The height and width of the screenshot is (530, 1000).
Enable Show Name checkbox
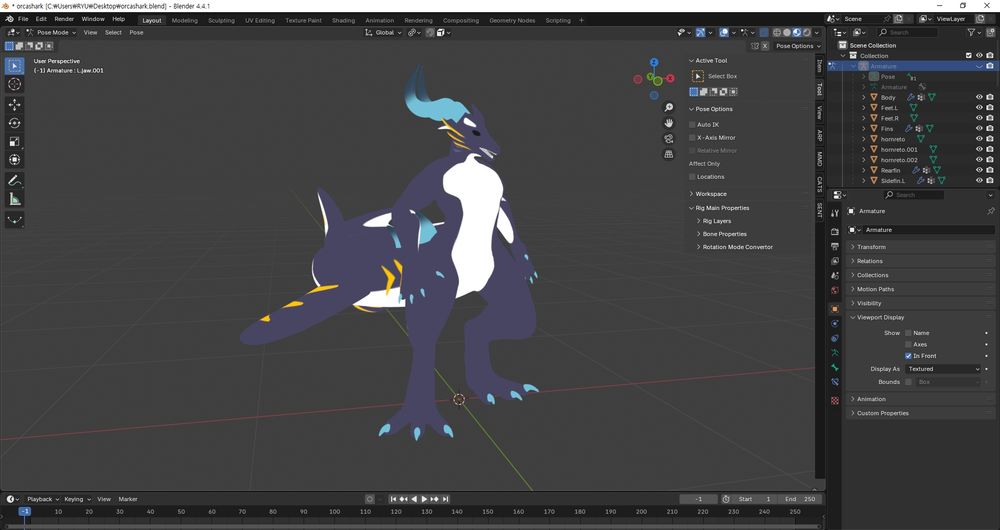tap(908, 333)
